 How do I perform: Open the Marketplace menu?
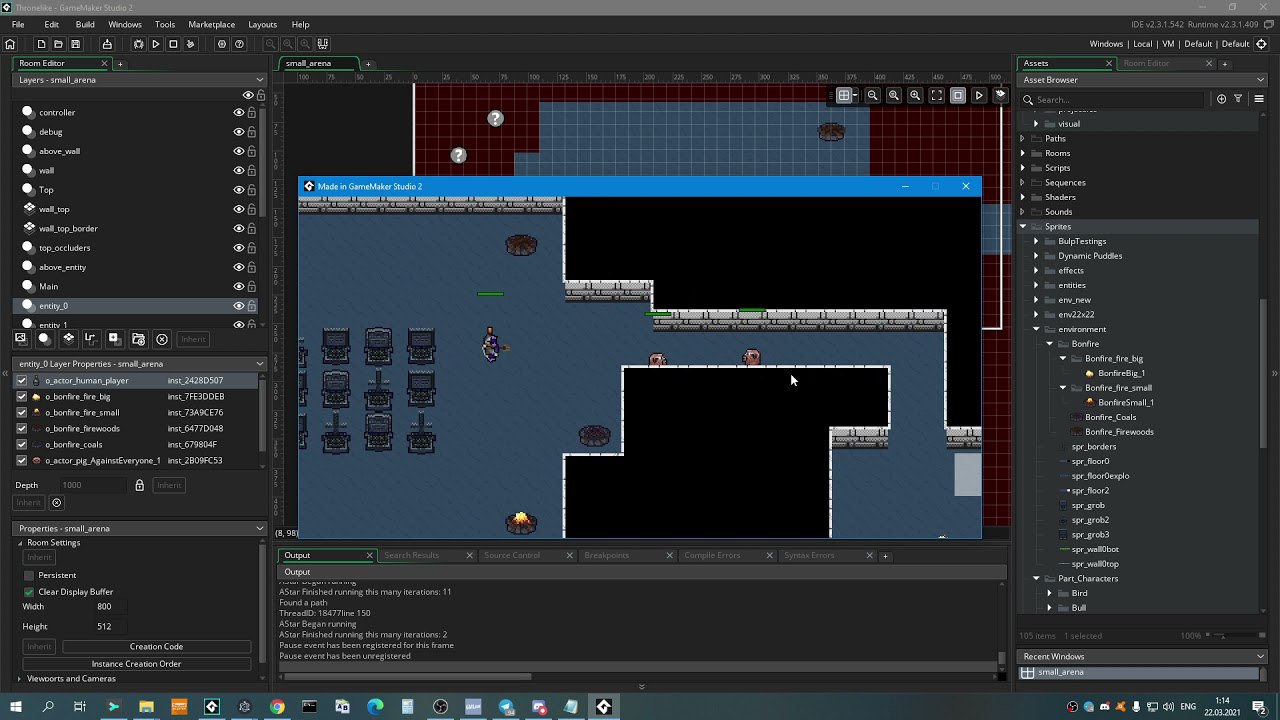(212, 24)
